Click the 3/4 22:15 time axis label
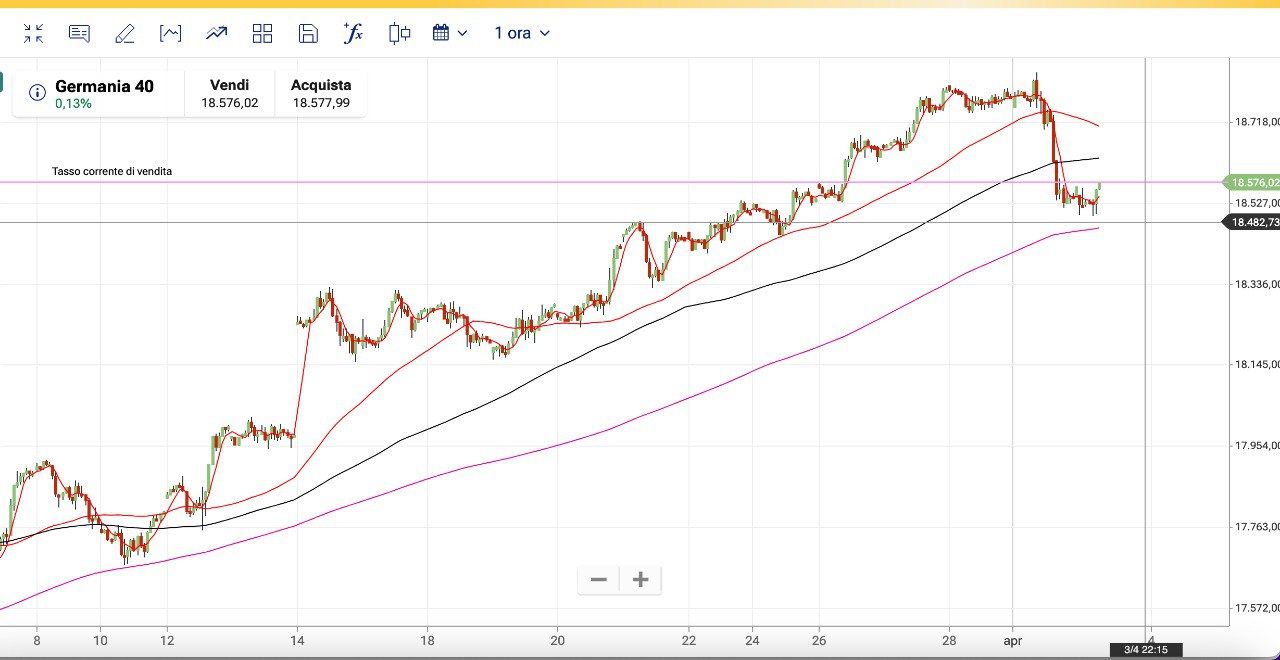The image size is (1280, 660). (1145, 650)
